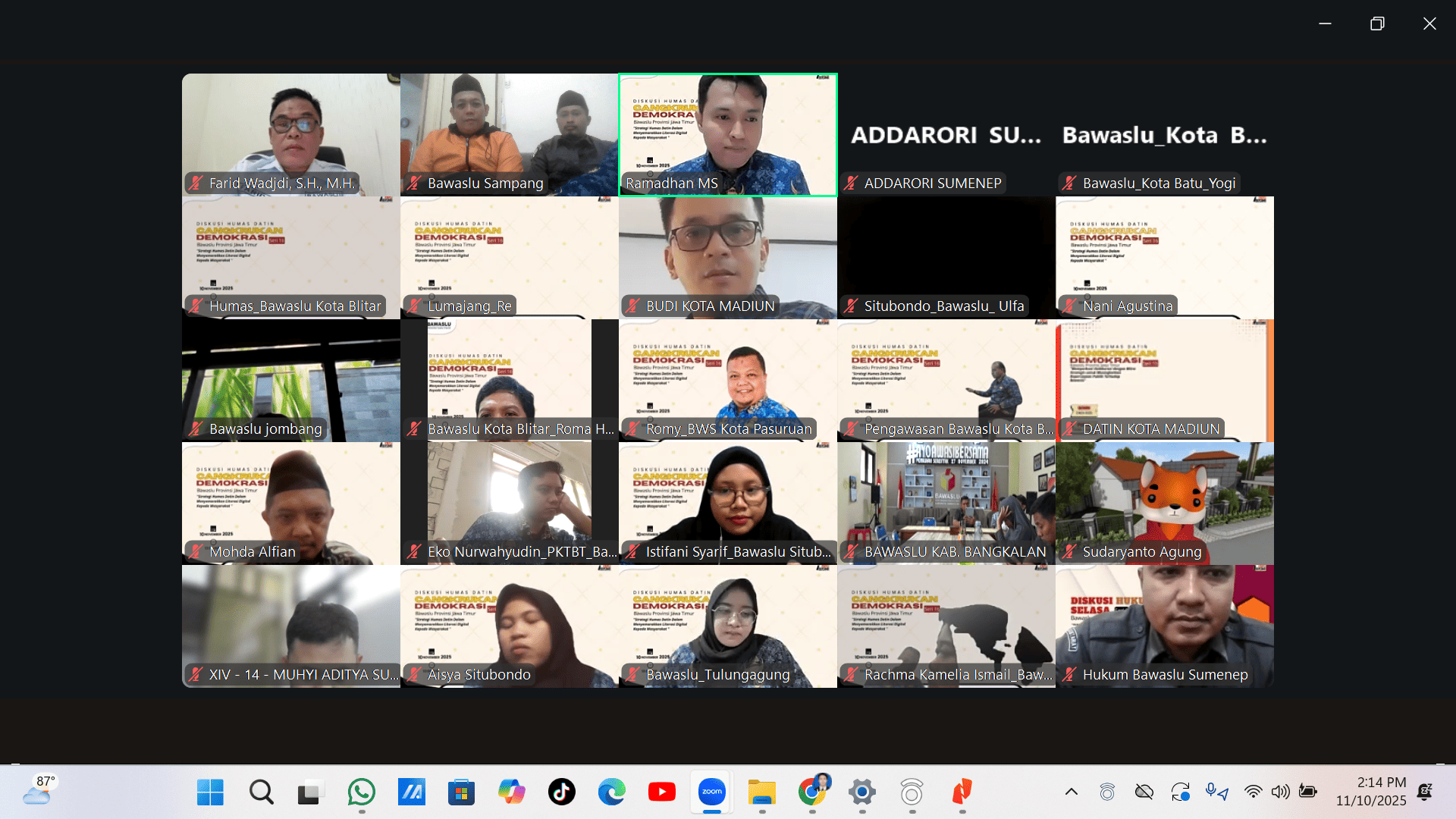Expand the hidden system tray icons

point(1071,792)
